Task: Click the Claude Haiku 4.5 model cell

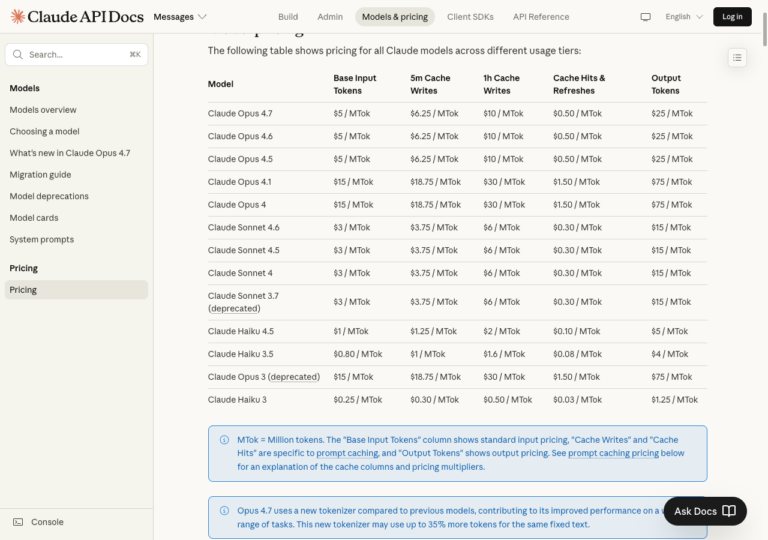Action: pos(240,331)
